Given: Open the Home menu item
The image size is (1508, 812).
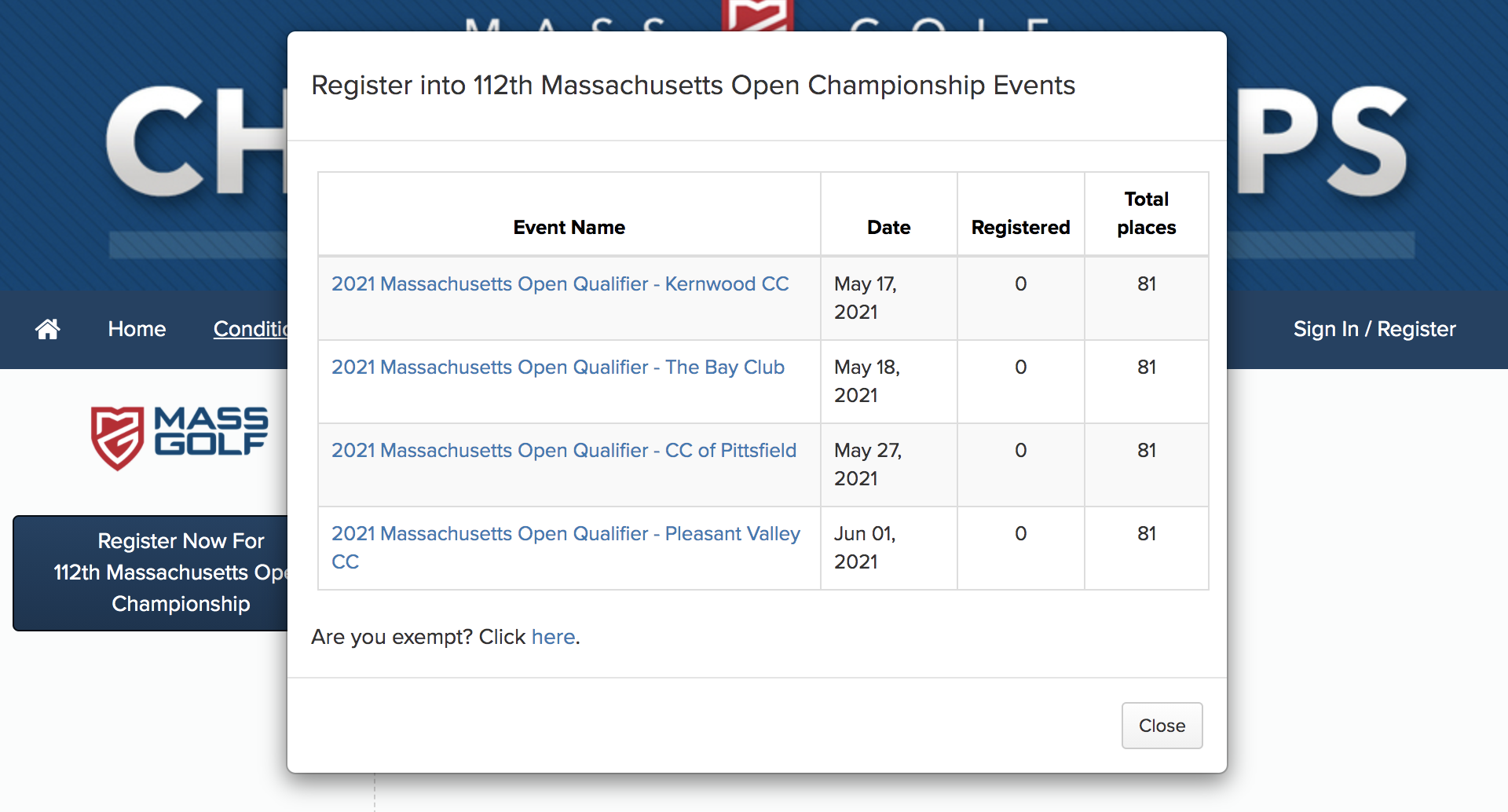Looking at the screenshot, I should point(137,329).
